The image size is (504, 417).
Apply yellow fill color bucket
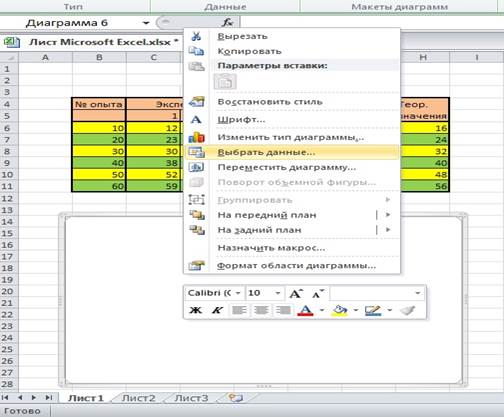(x=340, y=310)
